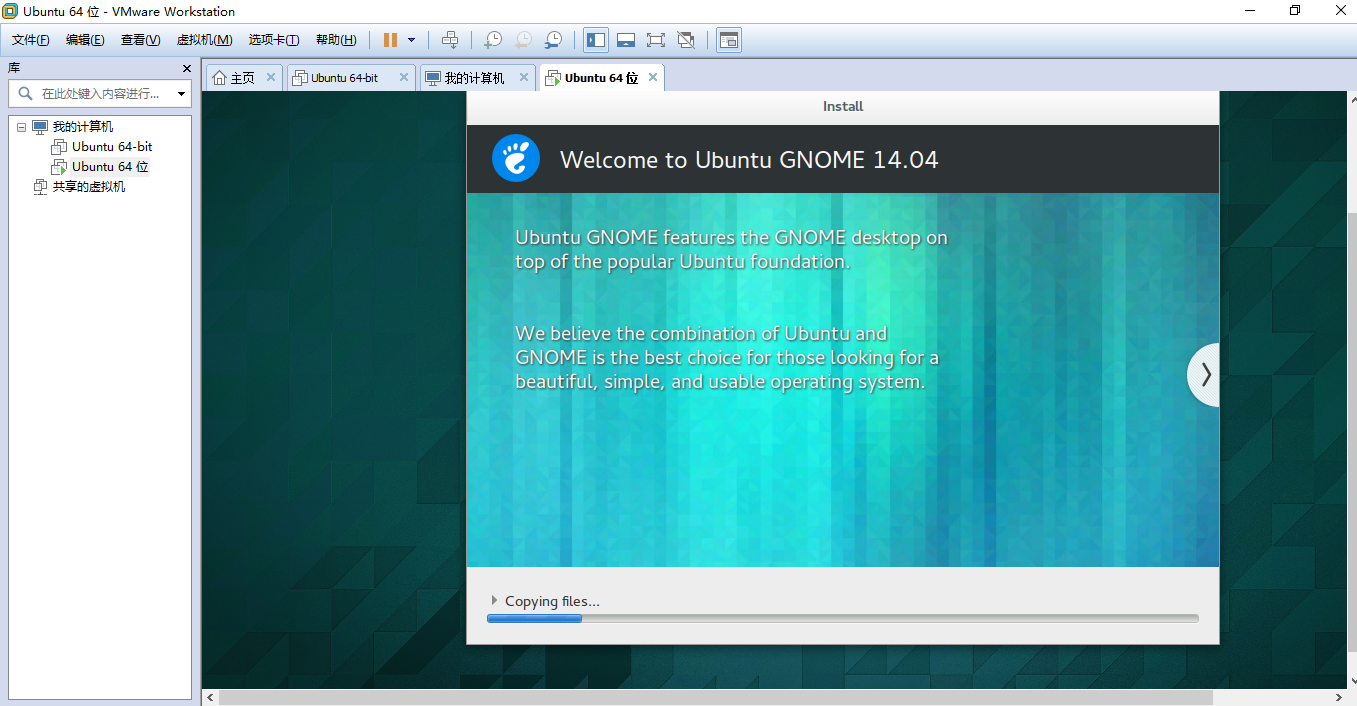
Task: Toggle the console view toolbar button
Action: [729, 40]
